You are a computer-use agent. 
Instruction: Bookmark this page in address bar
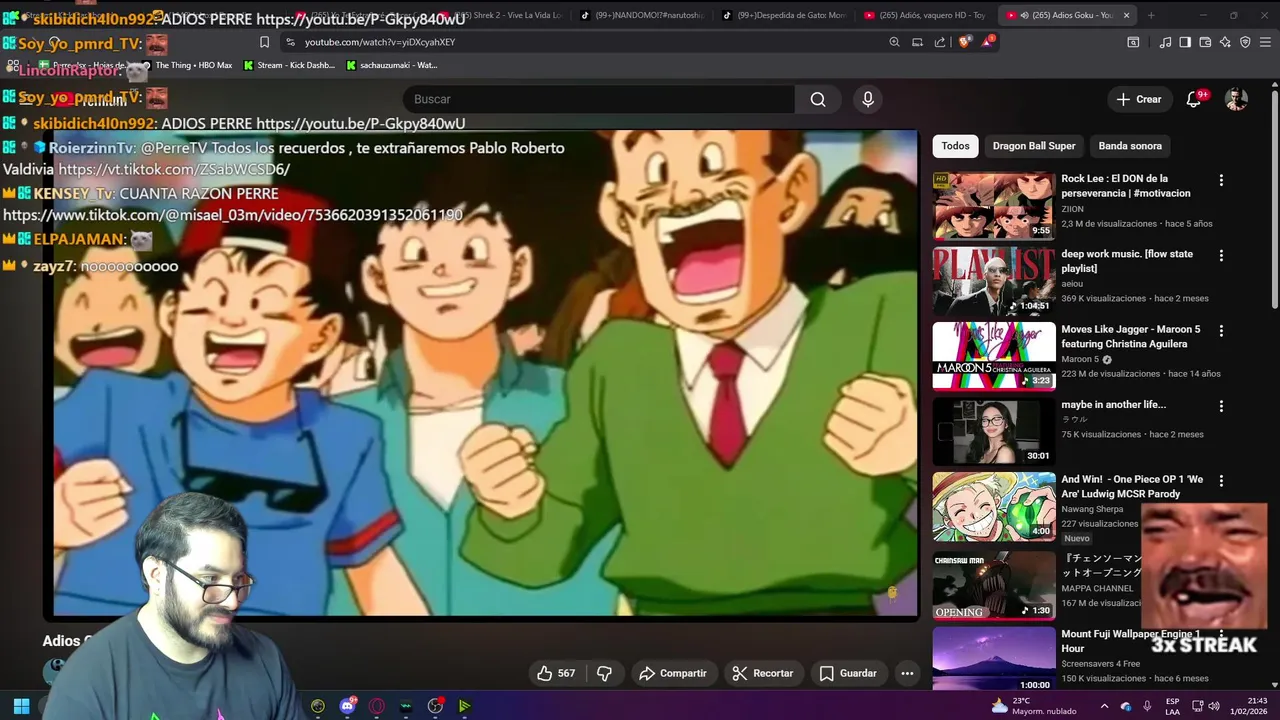click(264, 42)
